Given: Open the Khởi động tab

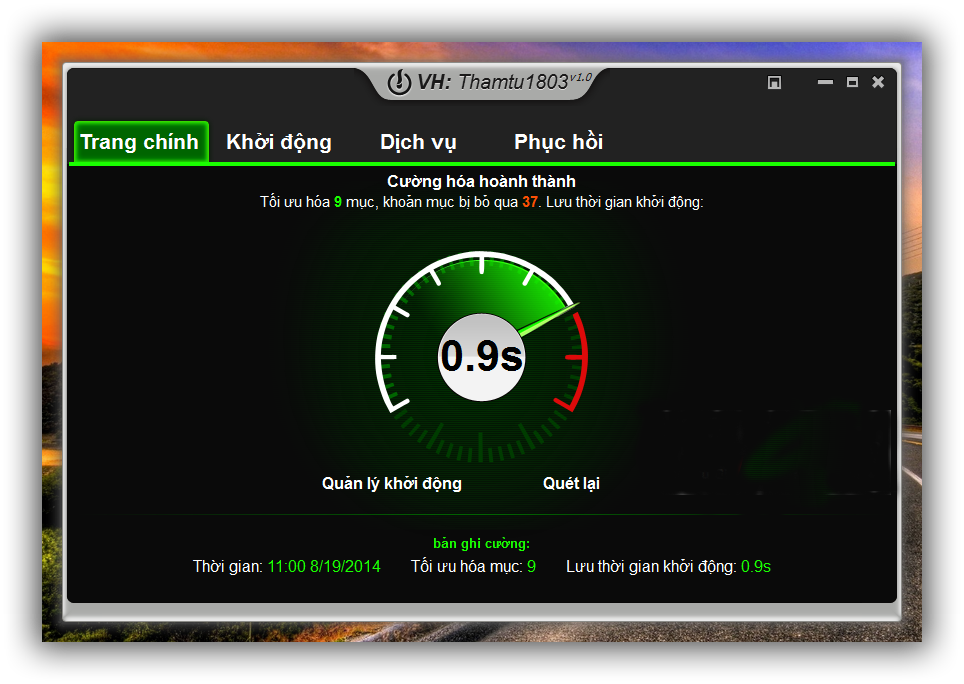Looking at the screenshot, I should pyautogui.click(x=279, y=142).
